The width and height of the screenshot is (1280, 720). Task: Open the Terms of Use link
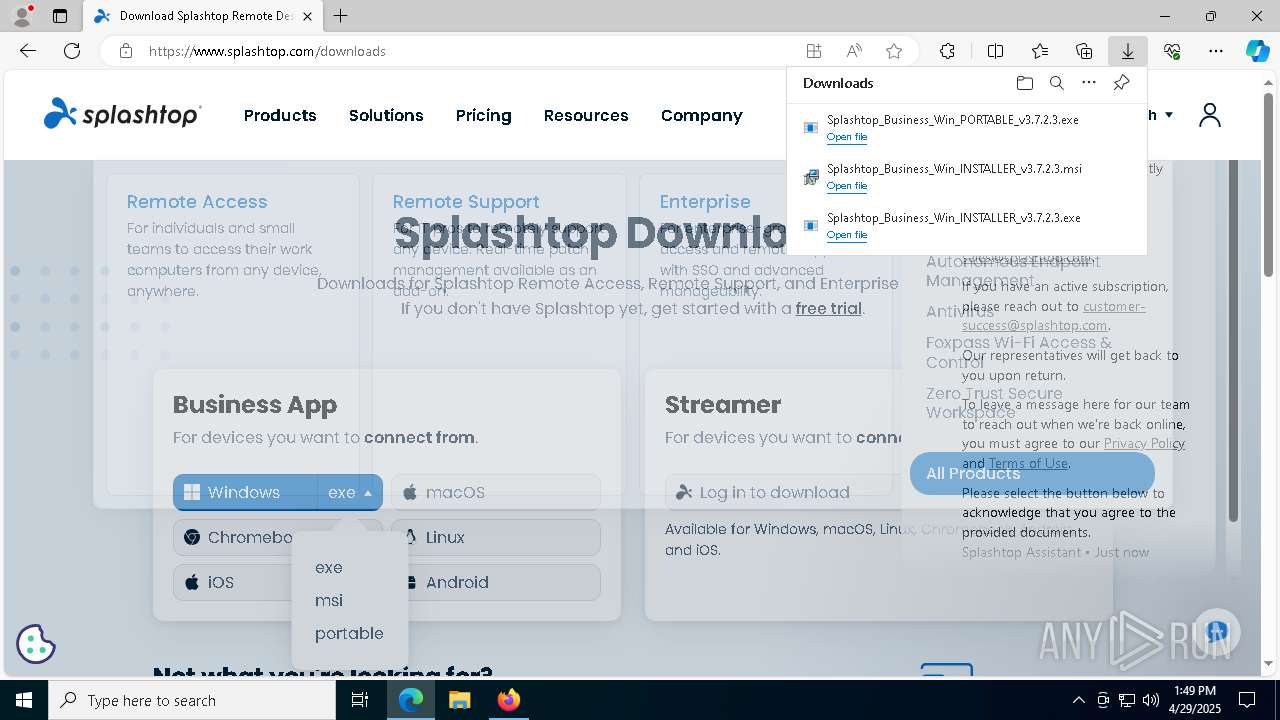(x=1027, y=463)
